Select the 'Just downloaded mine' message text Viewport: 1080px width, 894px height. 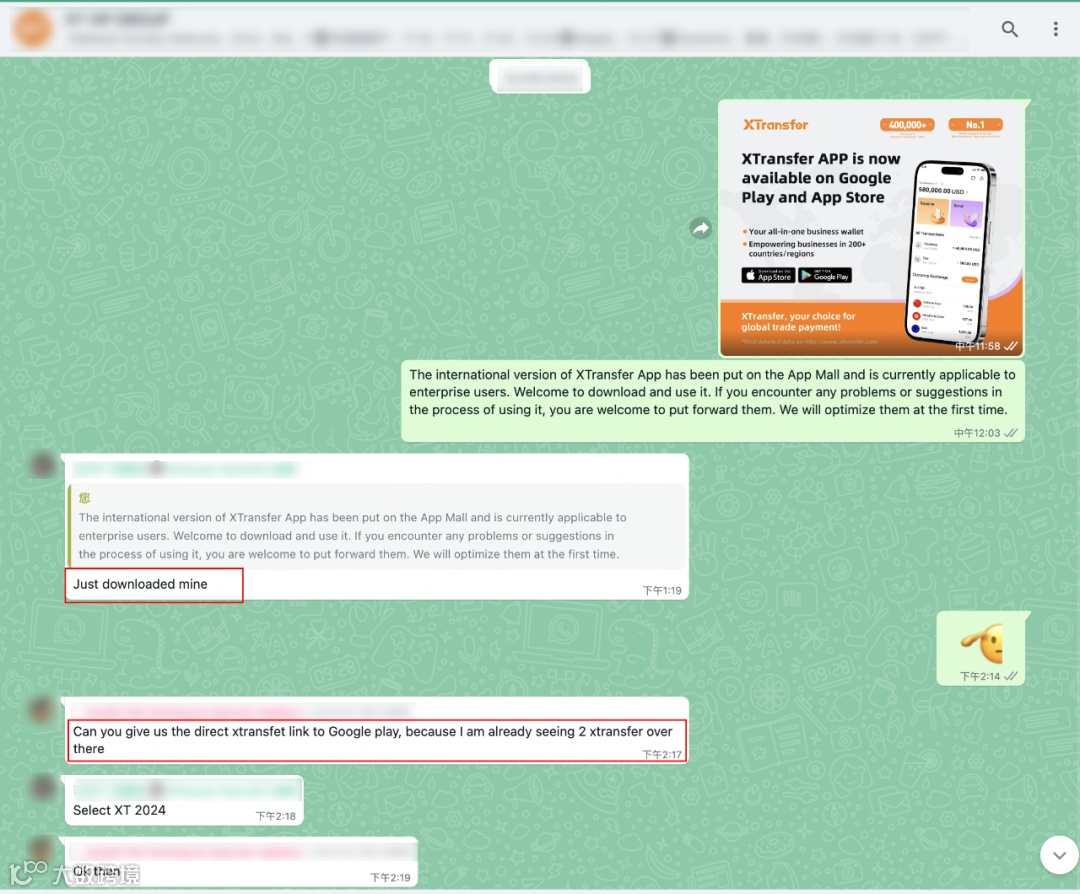141,584
